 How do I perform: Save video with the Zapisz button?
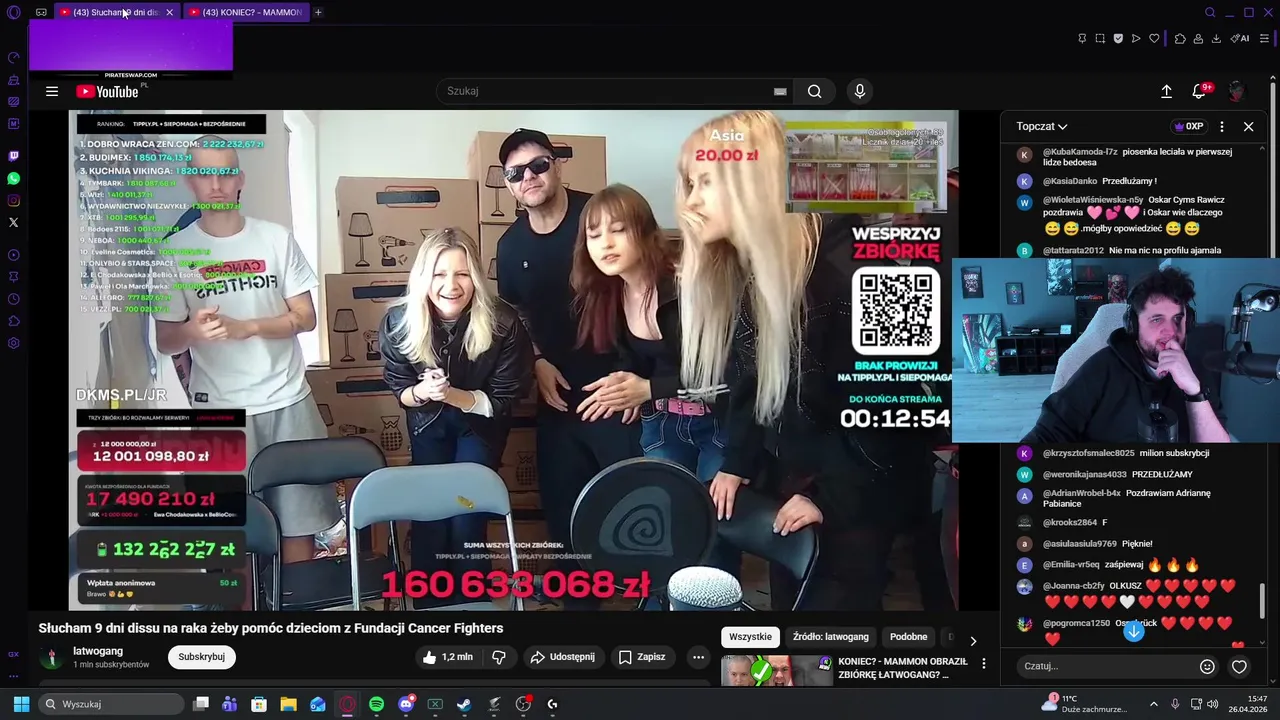click(641, 657)
